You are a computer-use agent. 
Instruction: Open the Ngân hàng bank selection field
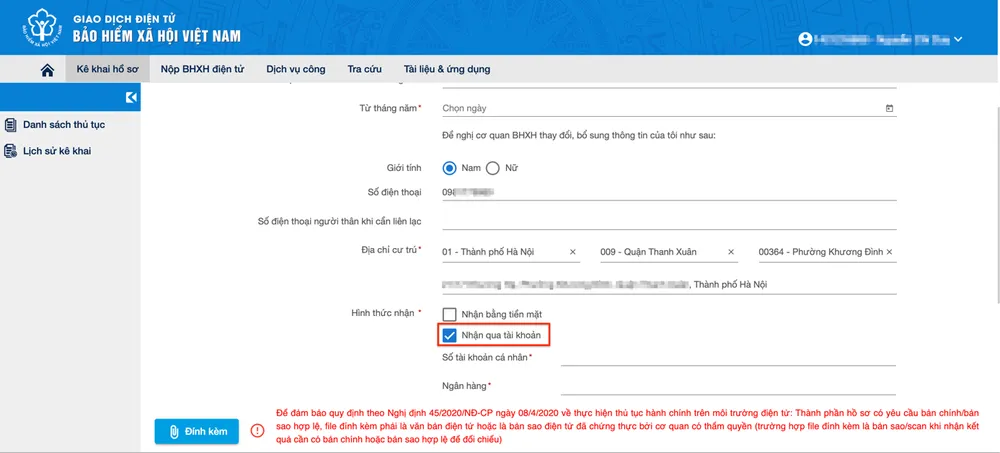click(x=728, y=386)
